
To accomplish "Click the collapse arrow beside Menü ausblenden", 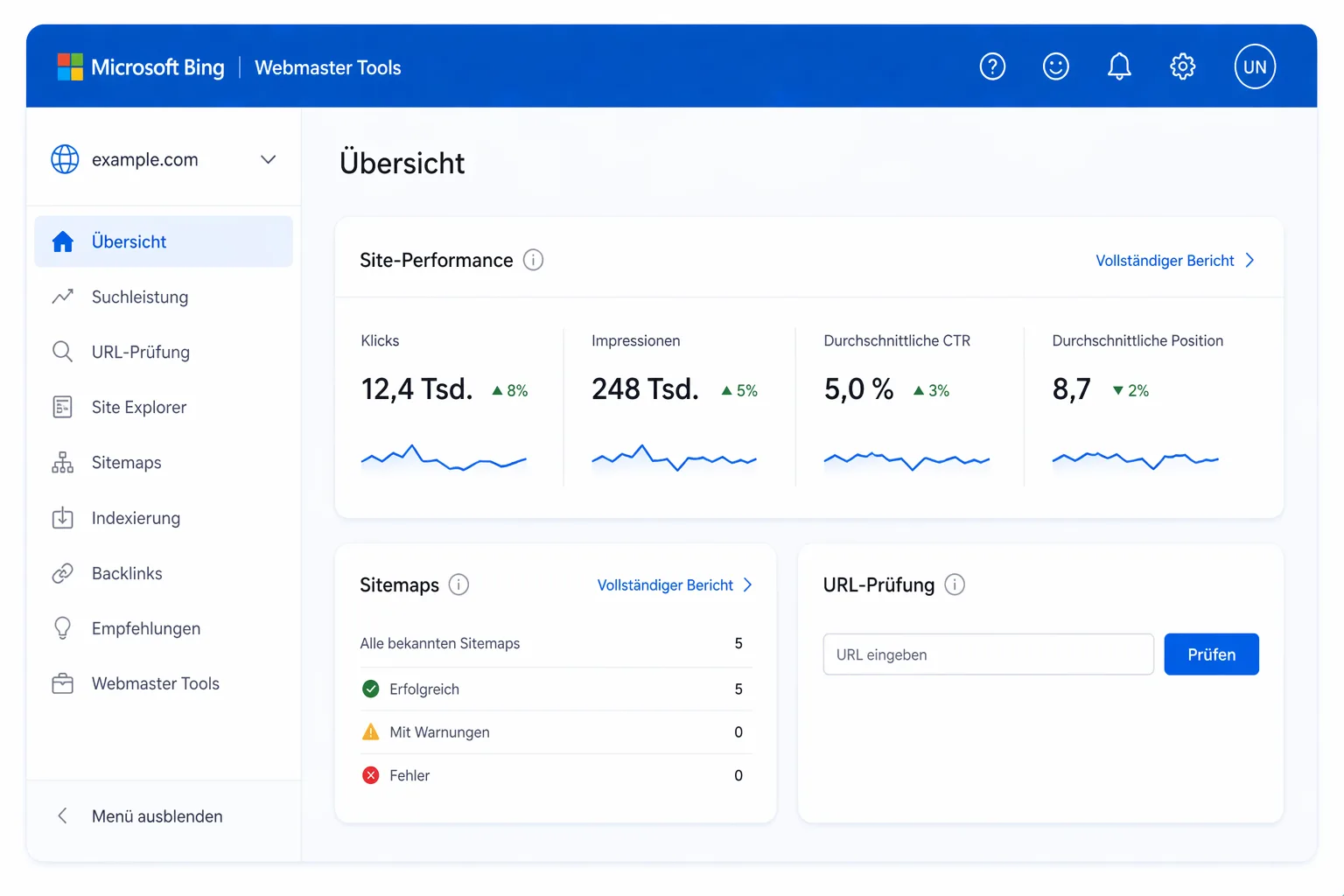I will pos(62,815).
